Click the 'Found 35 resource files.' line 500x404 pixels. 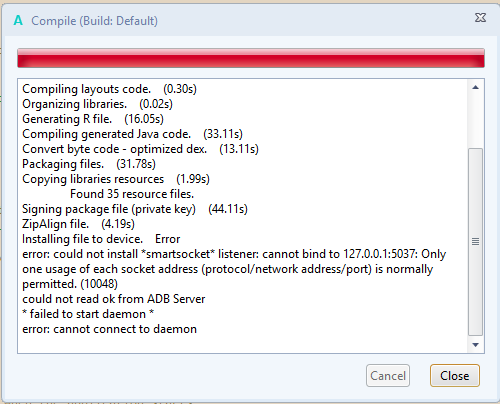(132, 194)
